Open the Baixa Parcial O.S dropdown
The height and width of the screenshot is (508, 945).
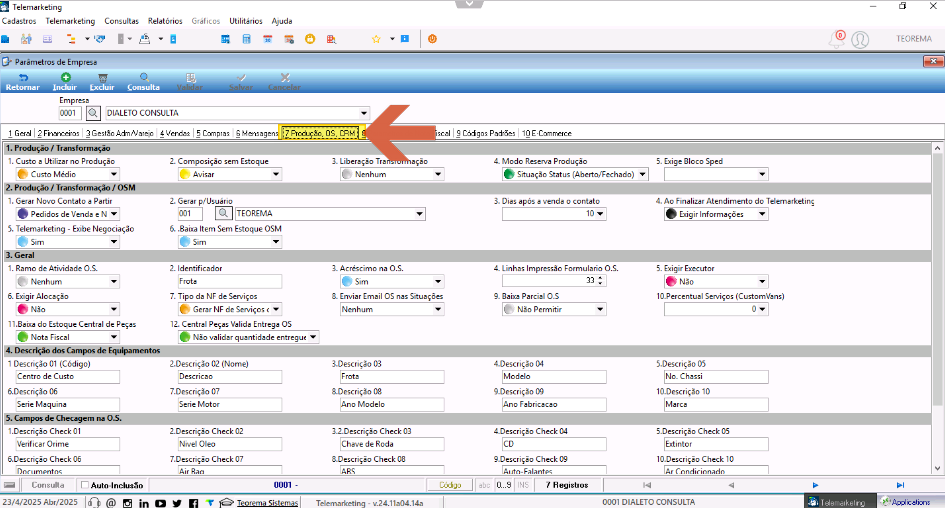600,309
